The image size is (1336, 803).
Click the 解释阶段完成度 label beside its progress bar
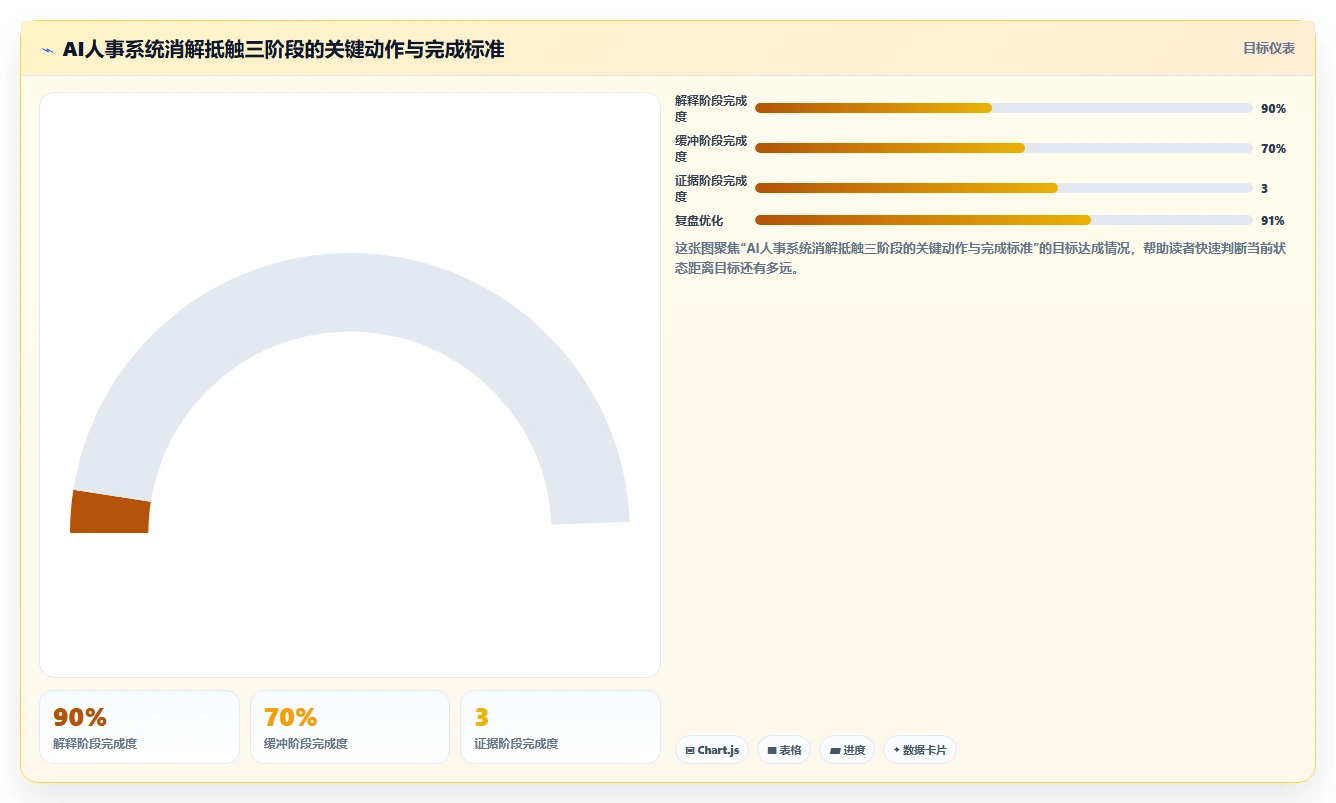(x=711, y=108)
